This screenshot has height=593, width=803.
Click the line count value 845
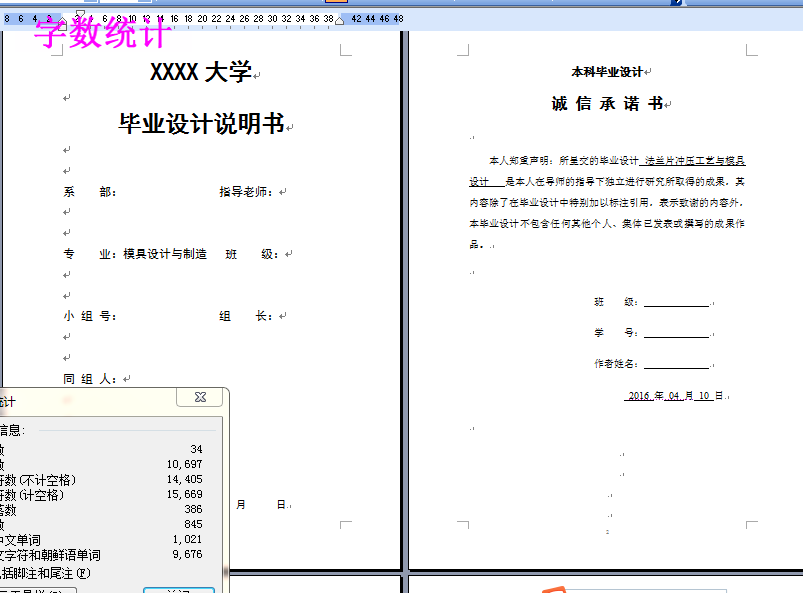click(193, 524)
